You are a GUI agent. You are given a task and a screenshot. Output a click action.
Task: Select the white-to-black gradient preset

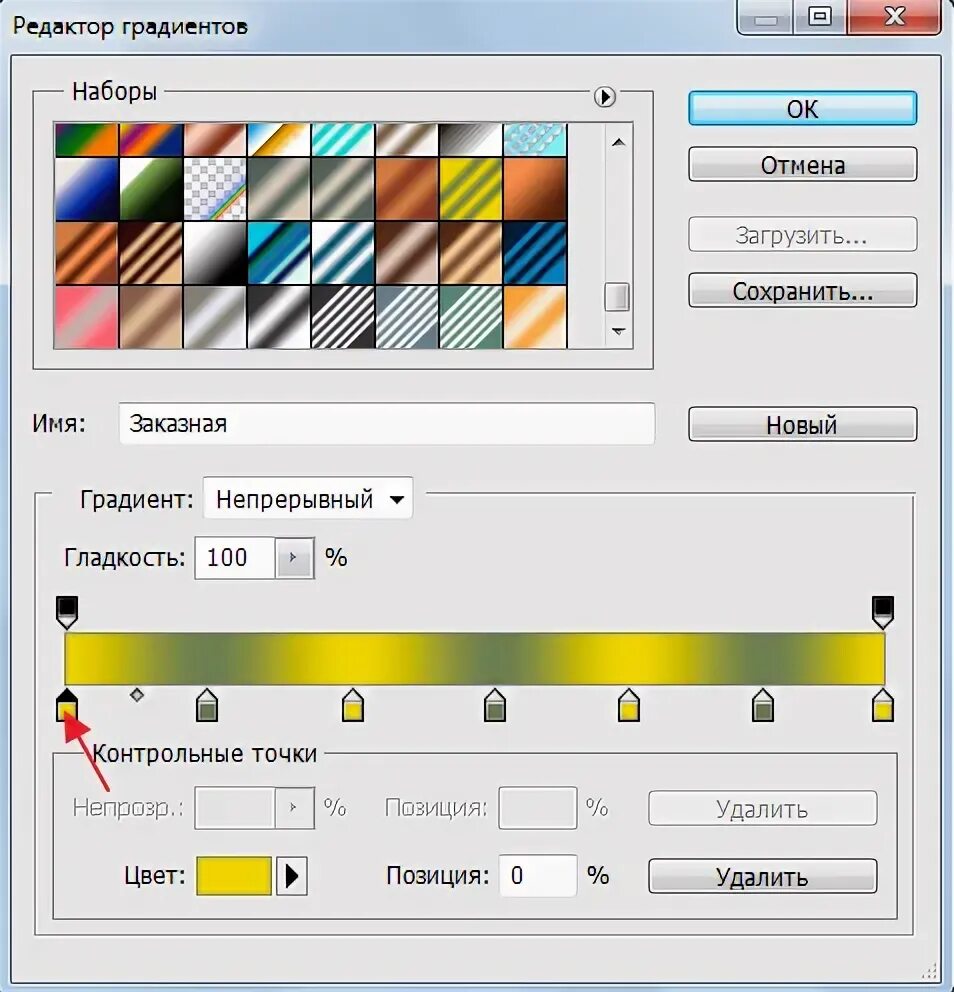(x=215, y=253)
